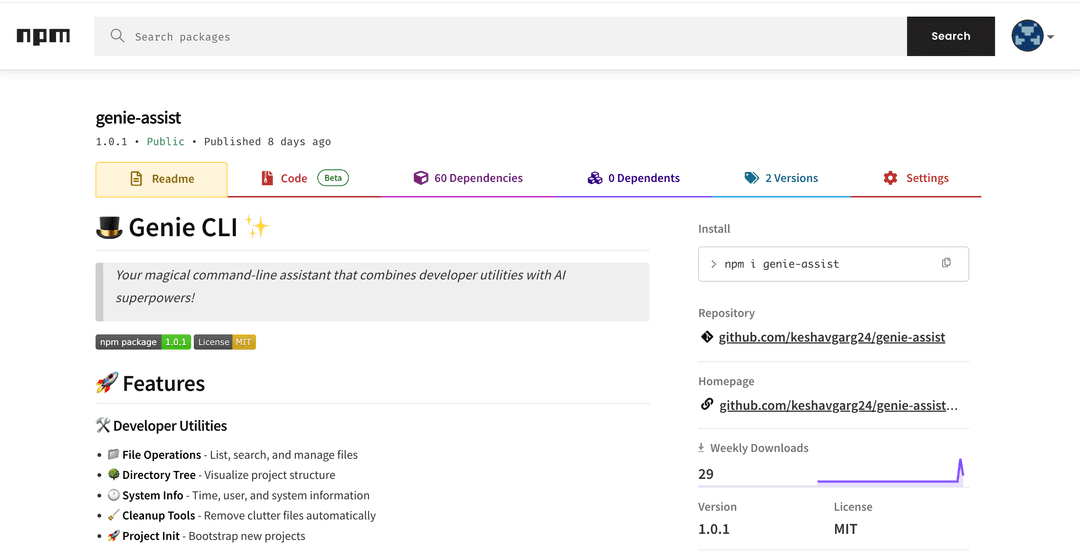This screenshot has width=1080, height=552.
Task: Show the 2 Versions tab
Action: (x=781, y=178)
